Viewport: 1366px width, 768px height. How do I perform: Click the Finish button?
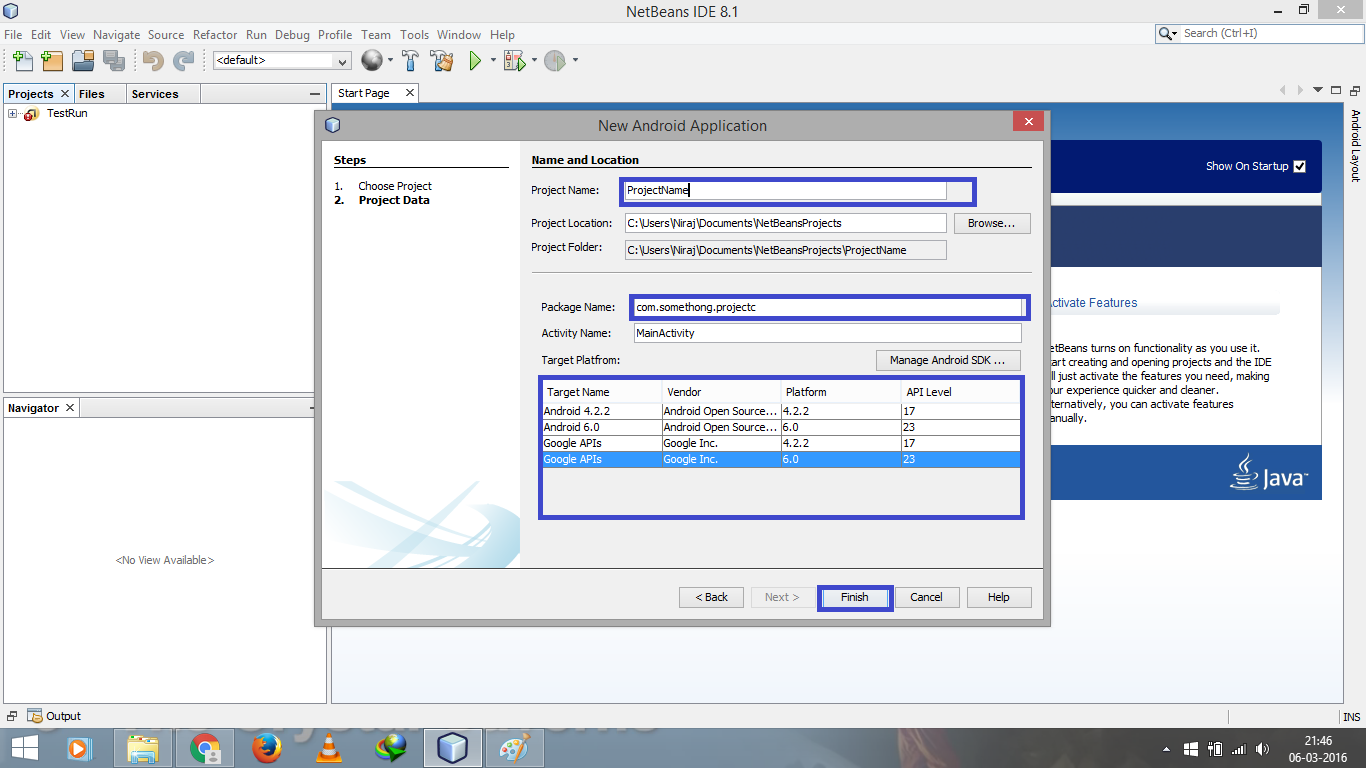[x=855, y=597]
